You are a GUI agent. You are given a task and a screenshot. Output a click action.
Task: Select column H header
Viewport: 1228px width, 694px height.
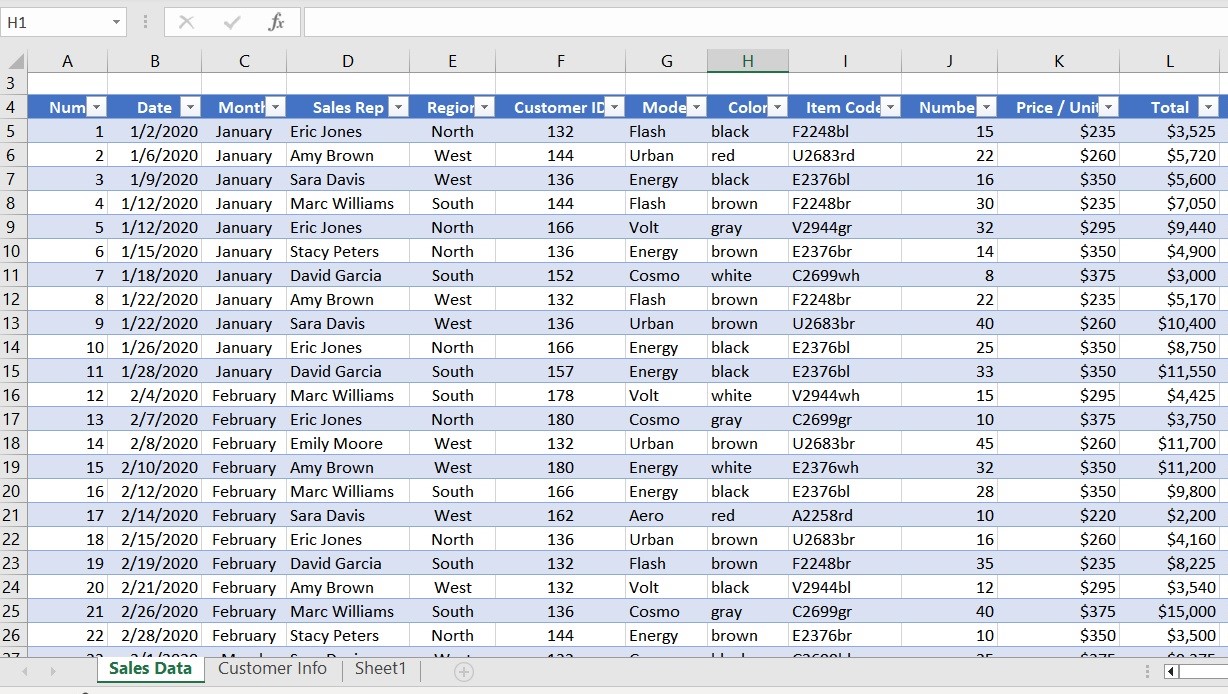747,61
